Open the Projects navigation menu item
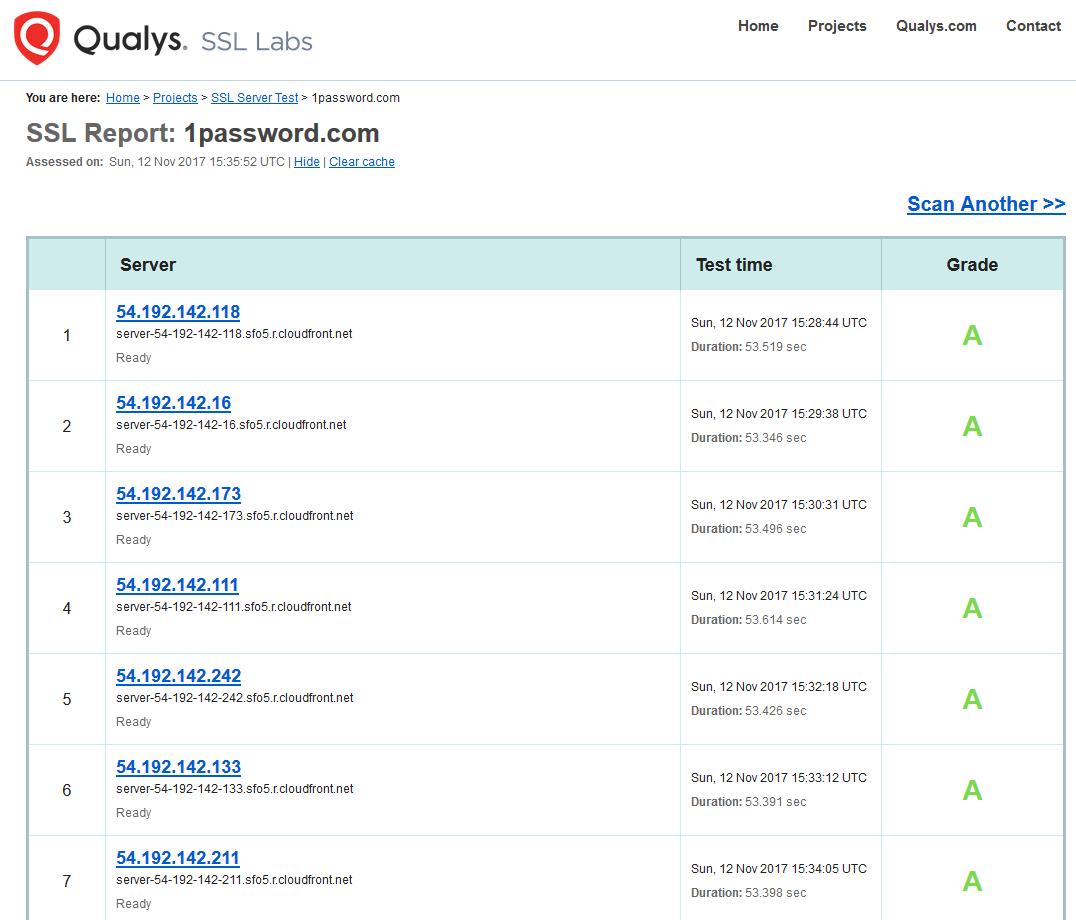This screenshot has height=920, width=1076. (x=837, y=26)
